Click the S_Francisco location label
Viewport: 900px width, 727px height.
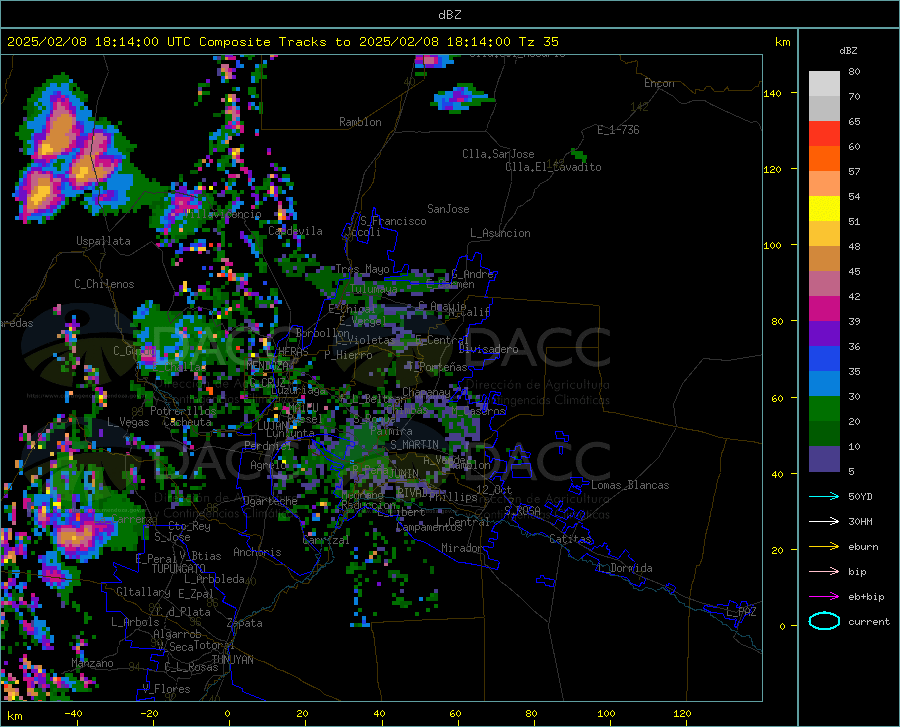pos(393,221)
